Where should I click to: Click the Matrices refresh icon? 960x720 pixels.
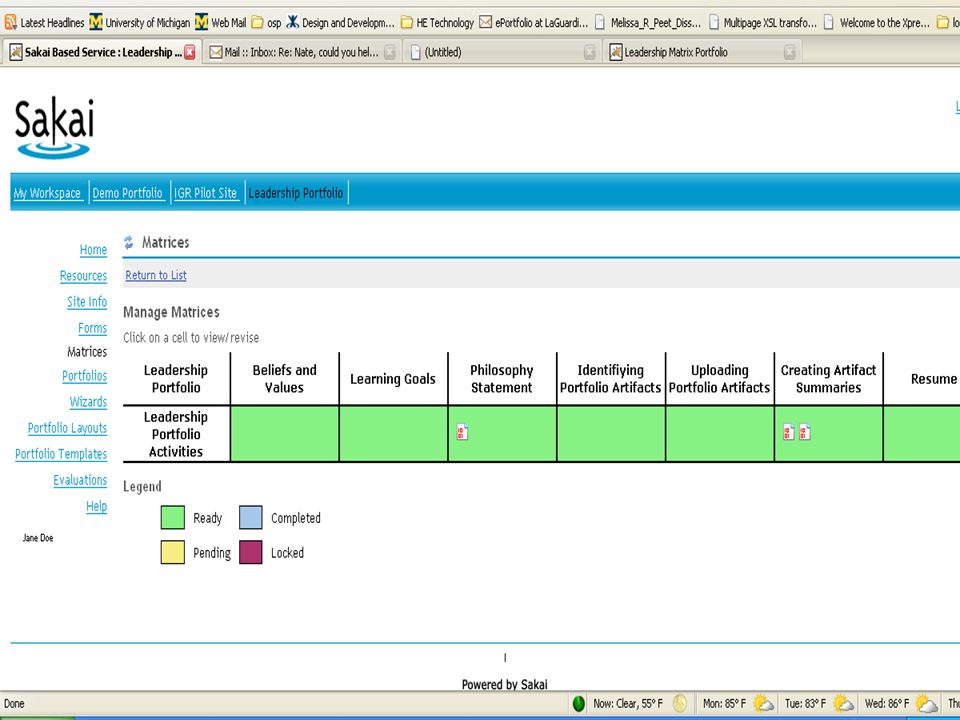129,242
